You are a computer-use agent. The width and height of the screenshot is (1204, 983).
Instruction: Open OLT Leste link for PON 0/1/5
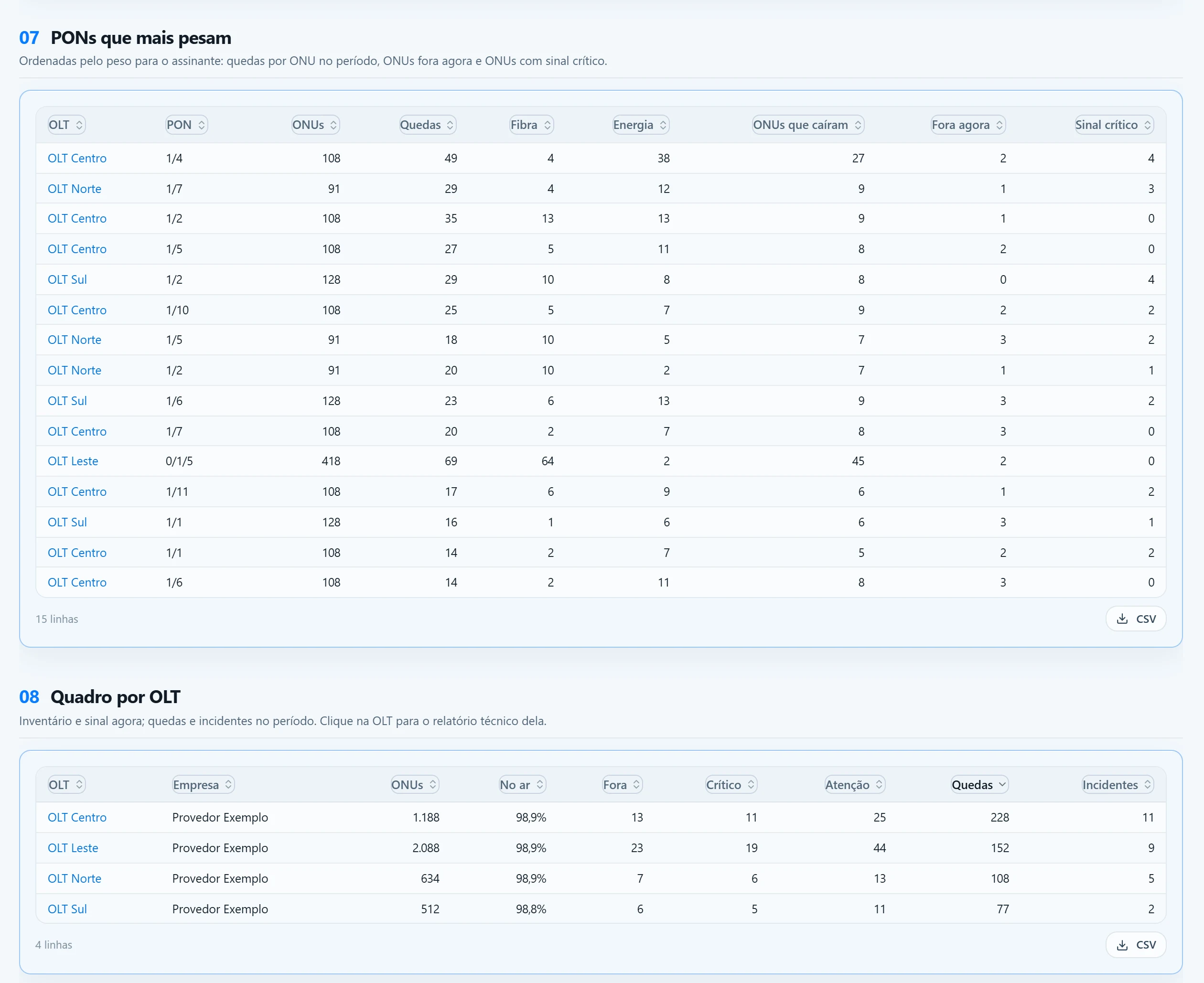[73, 461]
